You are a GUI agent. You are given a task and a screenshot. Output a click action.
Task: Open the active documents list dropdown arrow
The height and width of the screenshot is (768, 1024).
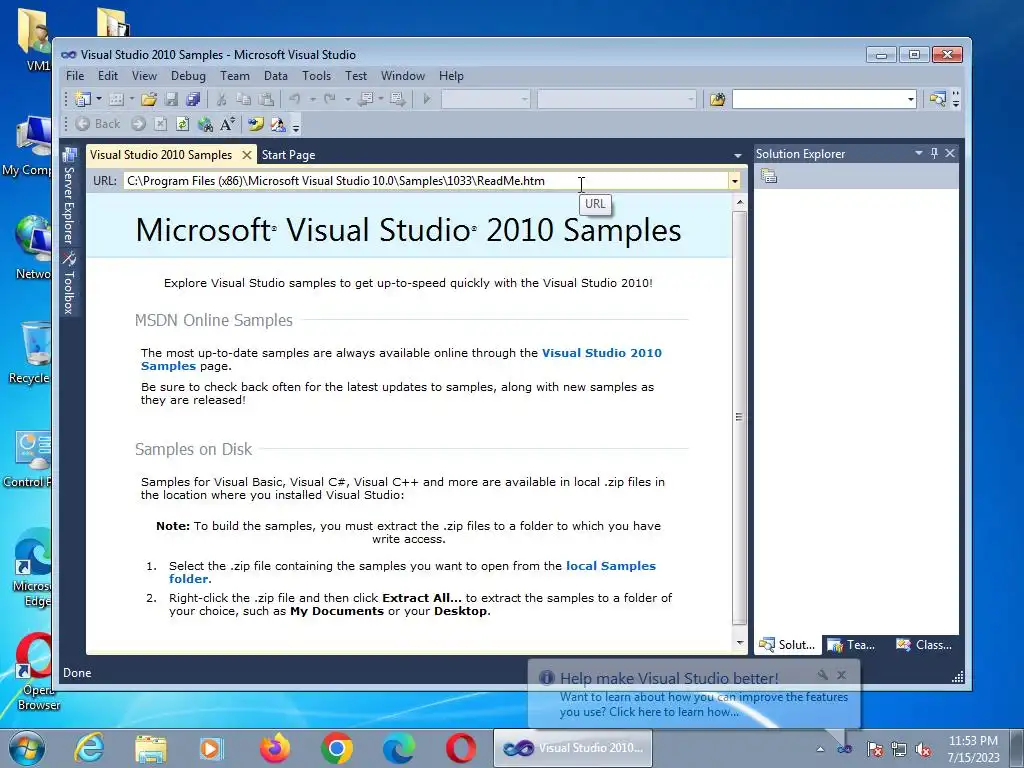[738, 155]
